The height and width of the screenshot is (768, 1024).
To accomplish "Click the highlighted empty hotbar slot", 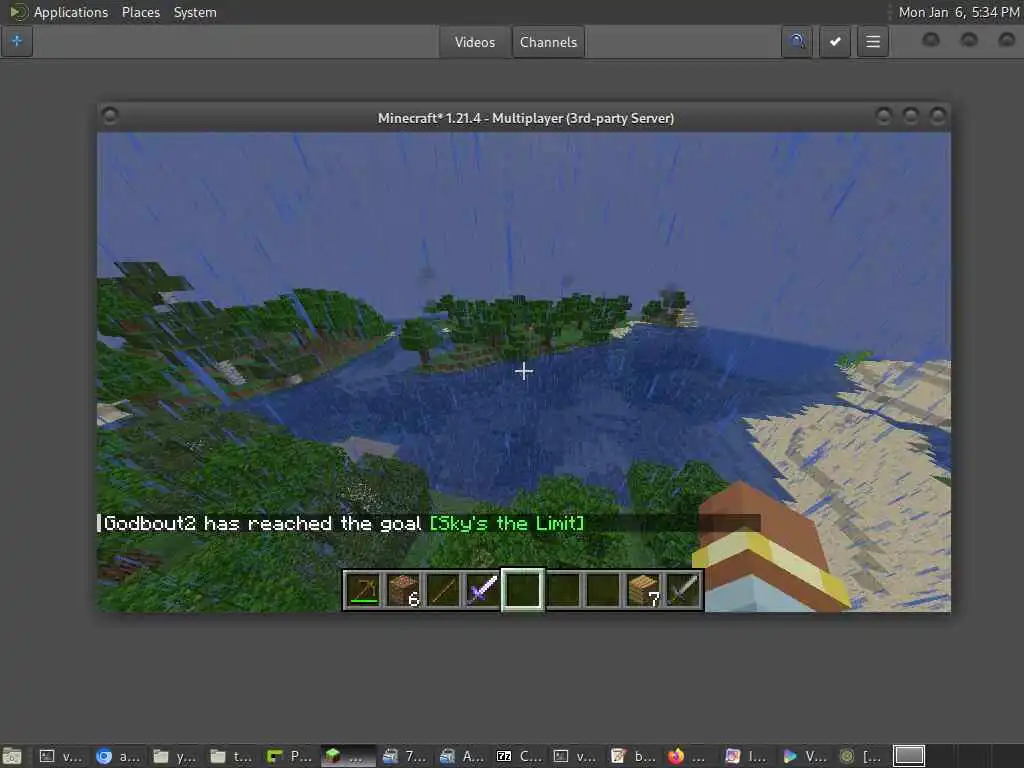I will 522,590.
